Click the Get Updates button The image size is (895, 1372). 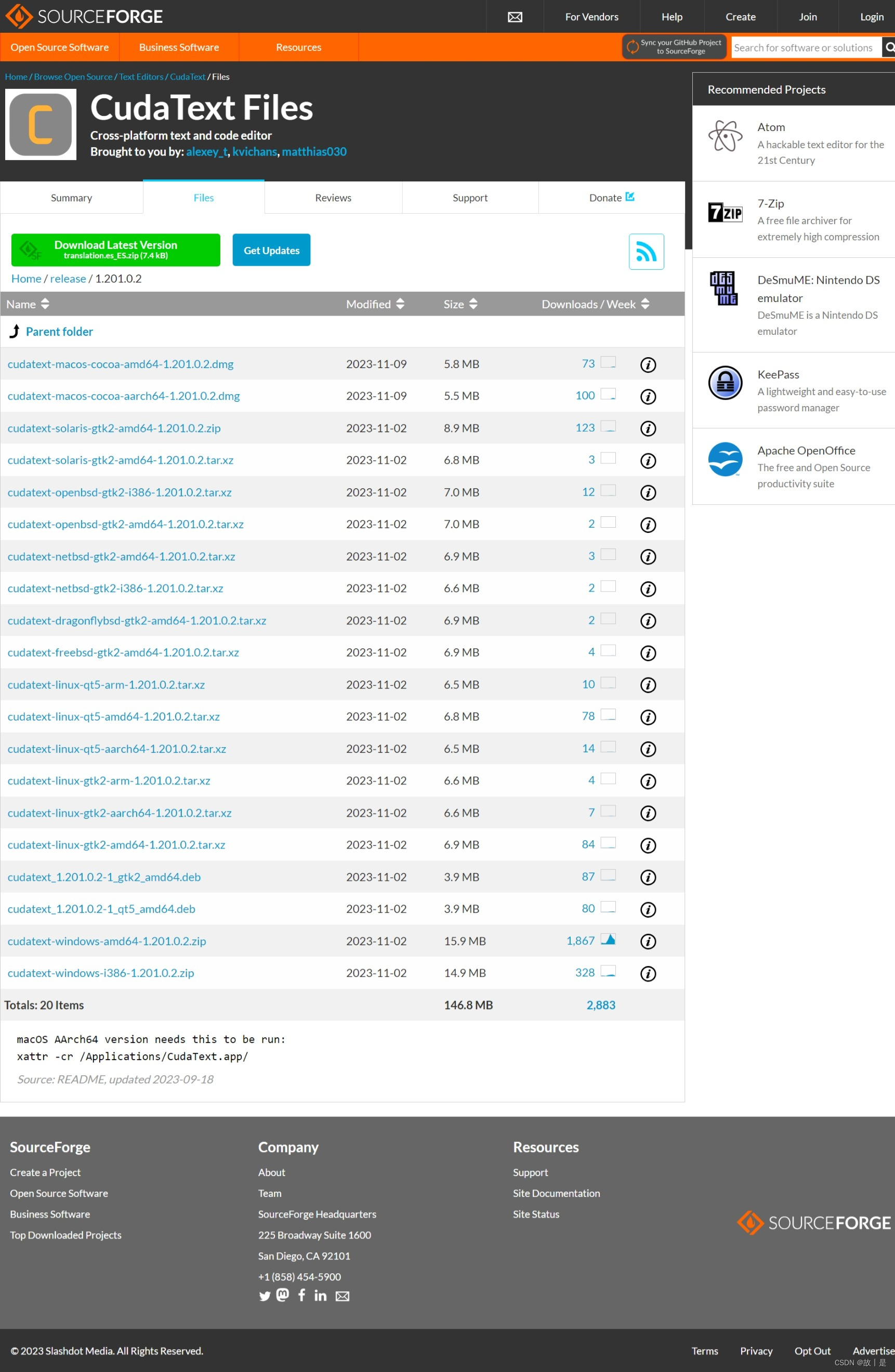[x=271, y=250]
